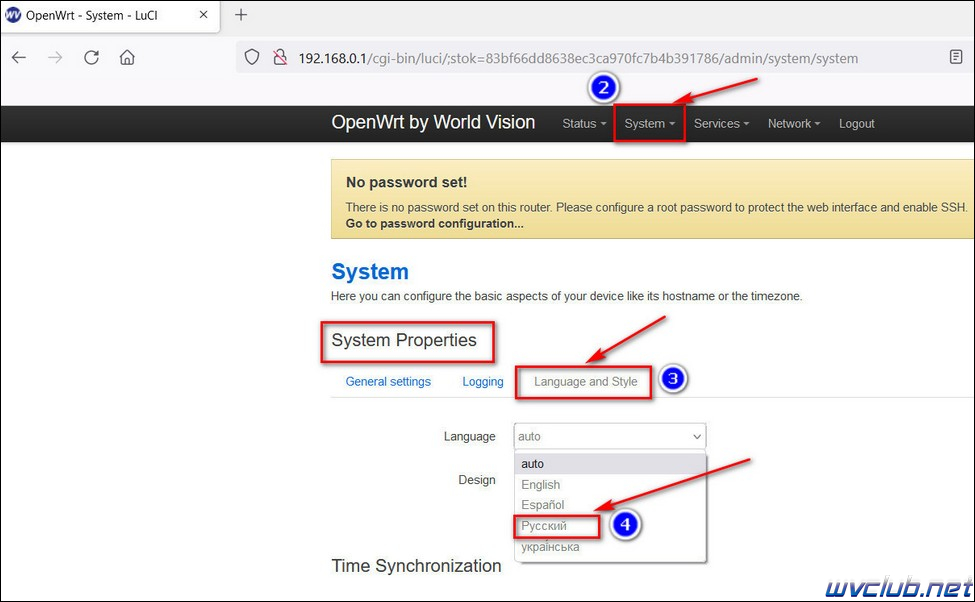Switch to the General settings tab
Viewport: 975px width, 602px height.
click(x=388, y=382)
